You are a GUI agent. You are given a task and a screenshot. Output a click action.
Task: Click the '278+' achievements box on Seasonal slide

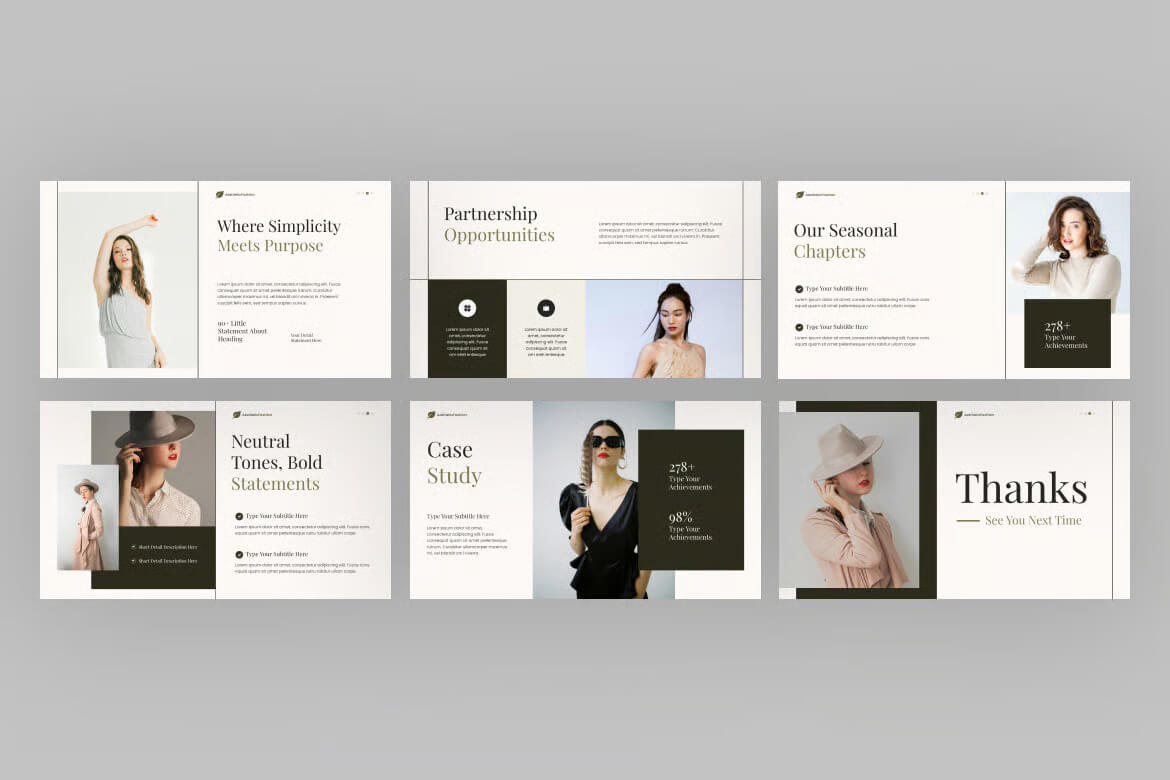(1067, 333)
